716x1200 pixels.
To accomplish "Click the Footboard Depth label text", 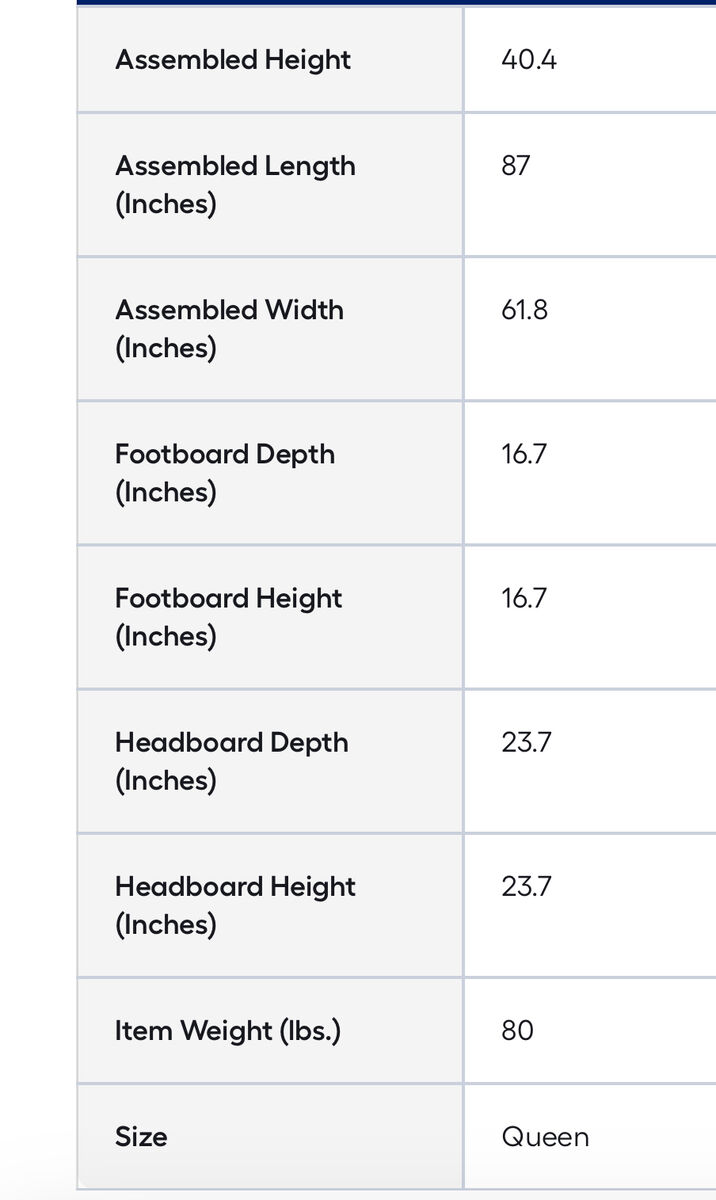I will 225,454.
